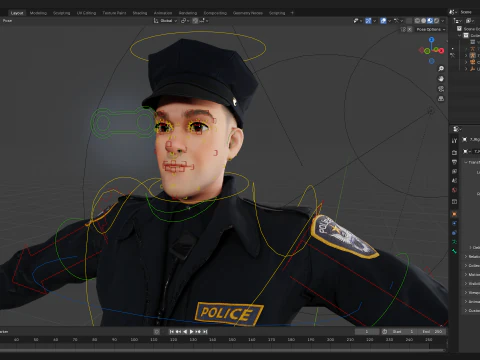Click the blue Z axis gizmo handle

click(432, 40)
